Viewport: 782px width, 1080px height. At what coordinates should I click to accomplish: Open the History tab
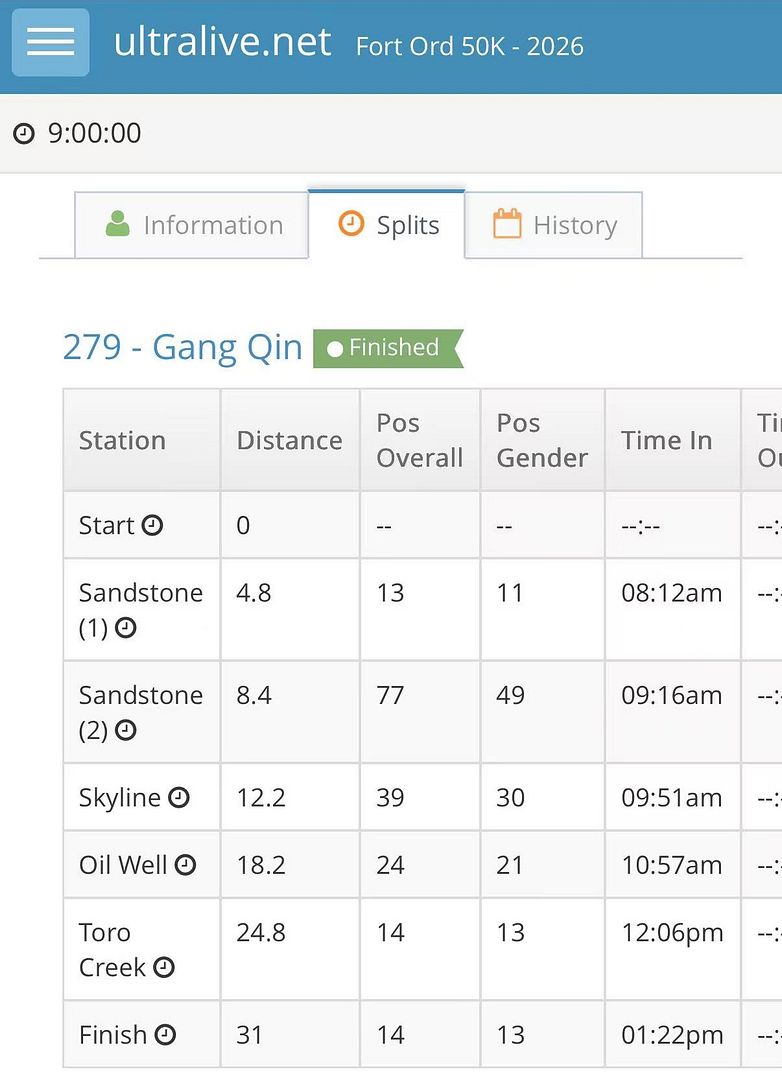pos(554,225)
